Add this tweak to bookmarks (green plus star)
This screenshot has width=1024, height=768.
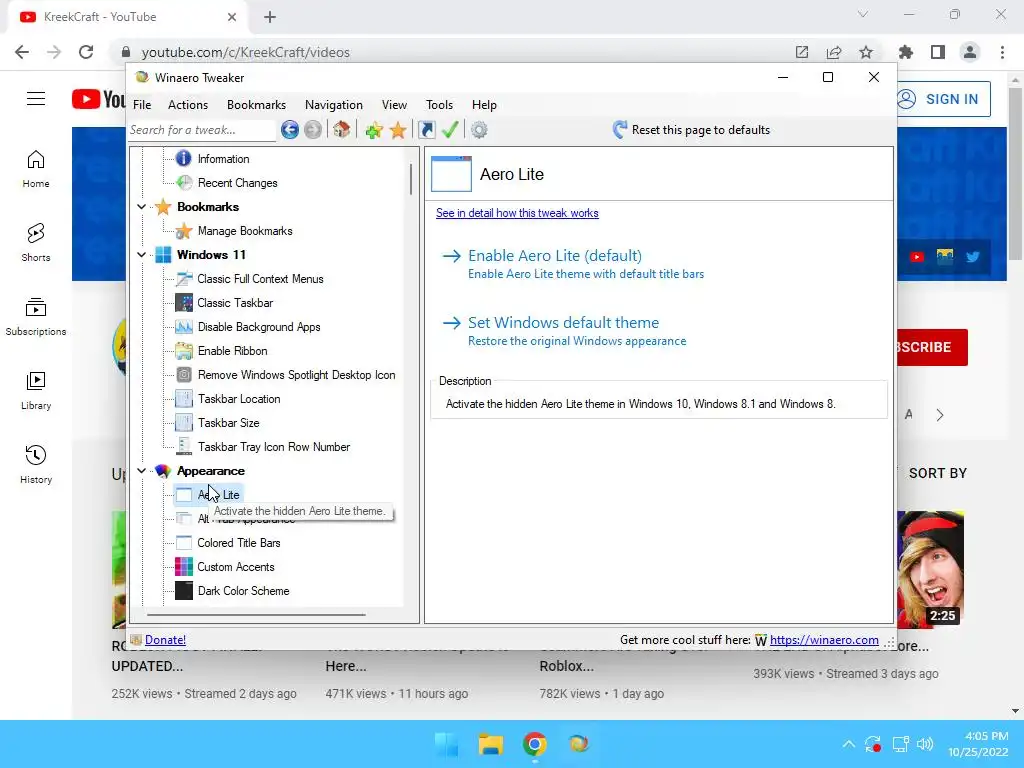(x=374, y=130)
